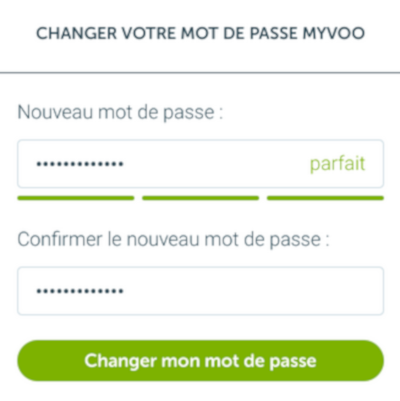Click the CHANGER VOTRE MOT DE PASSE MYVOO heading
The image size is (400, 401).
200,33
